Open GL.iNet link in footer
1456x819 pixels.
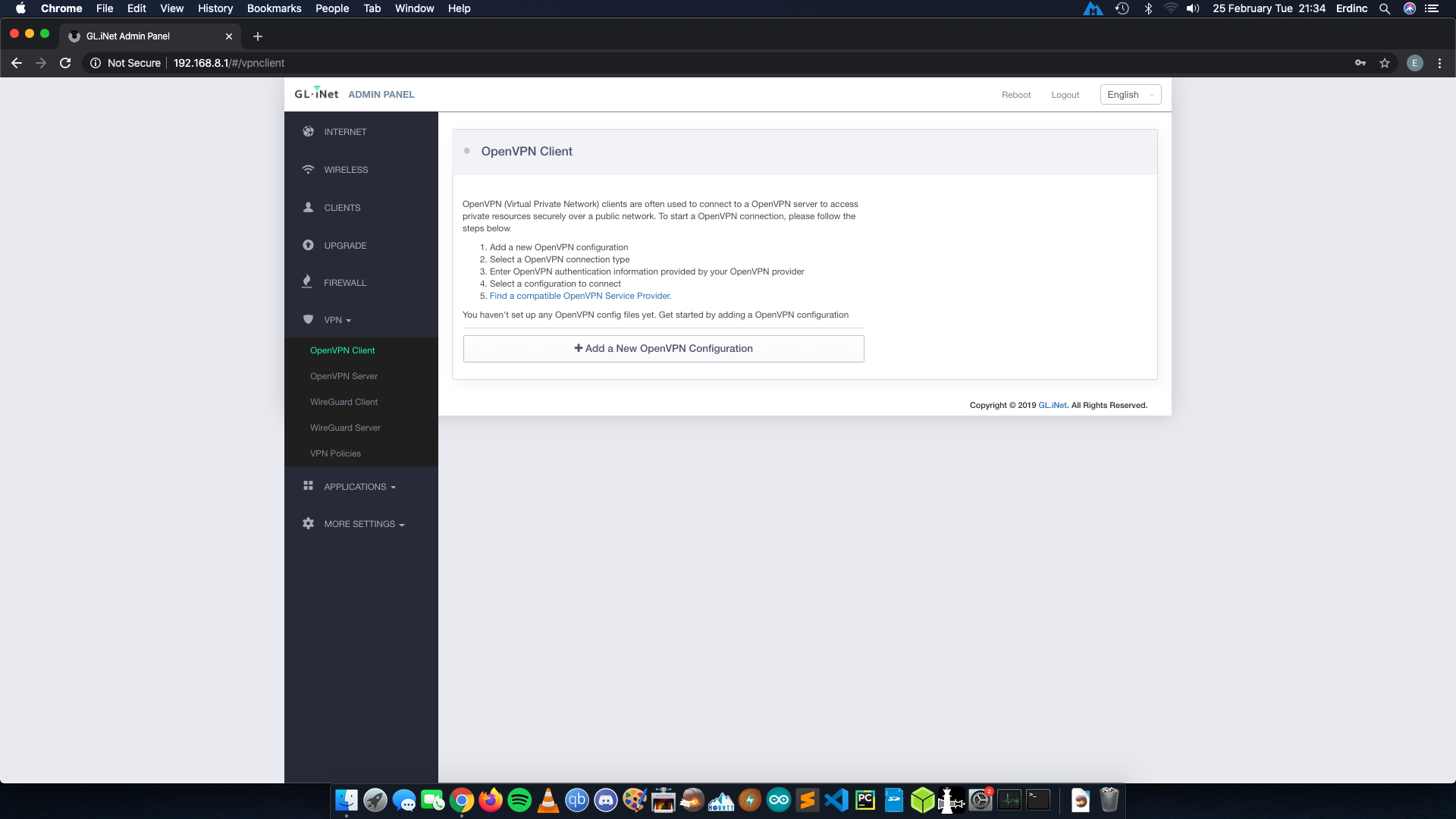coord(1053,405)
